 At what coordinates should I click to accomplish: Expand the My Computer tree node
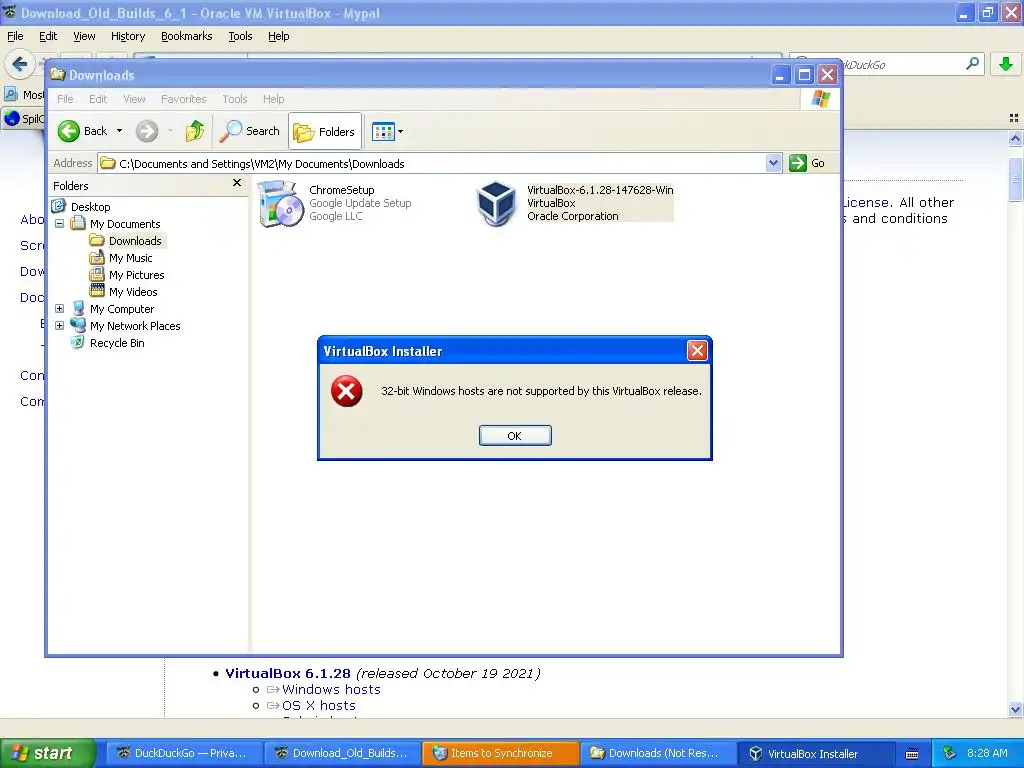coord(59,308)
